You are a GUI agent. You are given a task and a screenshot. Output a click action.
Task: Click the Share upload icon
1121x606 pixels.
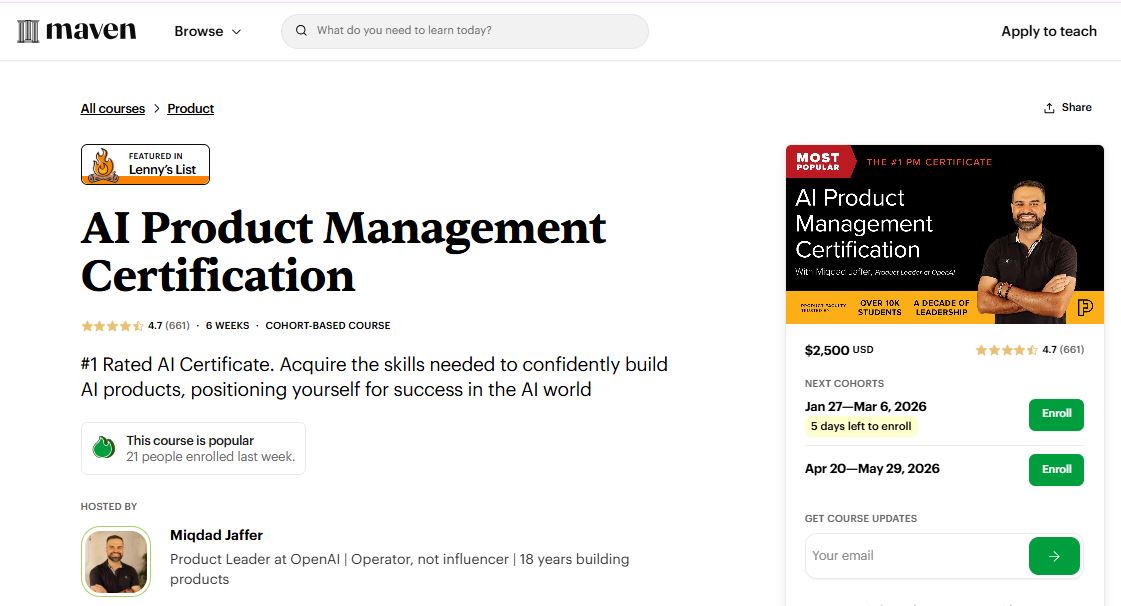pyautogui.click(x=1050, y=107)
